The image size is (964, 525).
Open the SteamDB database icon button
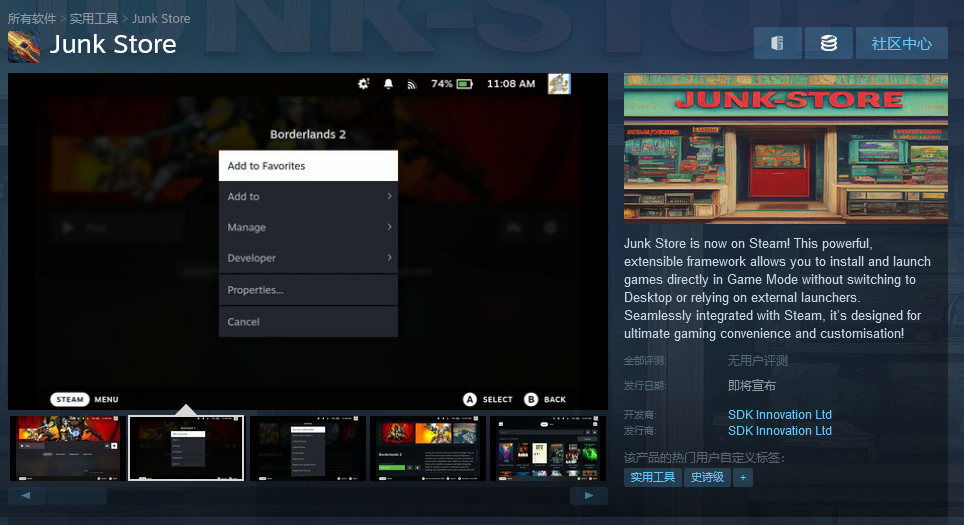[x=829, y=43]
